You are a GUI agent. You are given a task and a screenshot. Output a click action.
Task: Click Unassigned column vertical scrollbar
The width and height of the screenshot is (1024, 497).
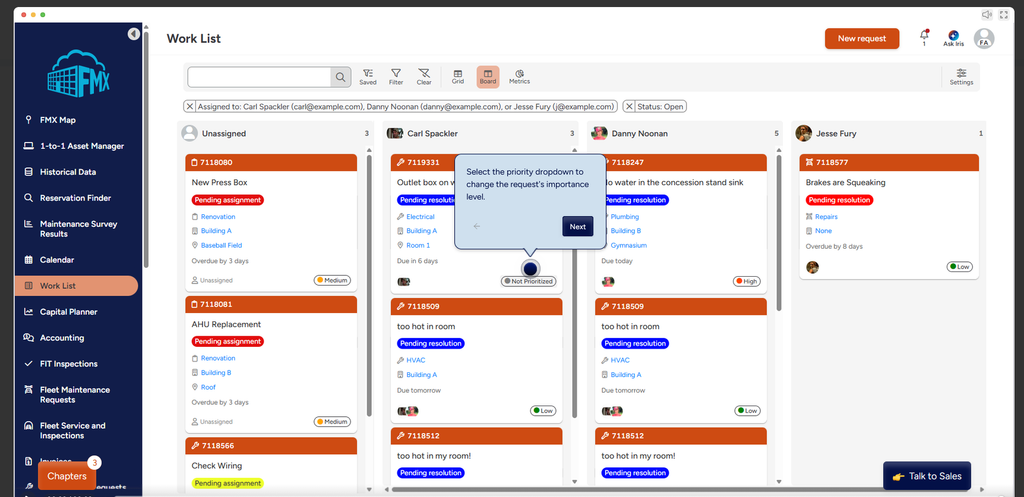pyautogui.click(x=370, y=285)
